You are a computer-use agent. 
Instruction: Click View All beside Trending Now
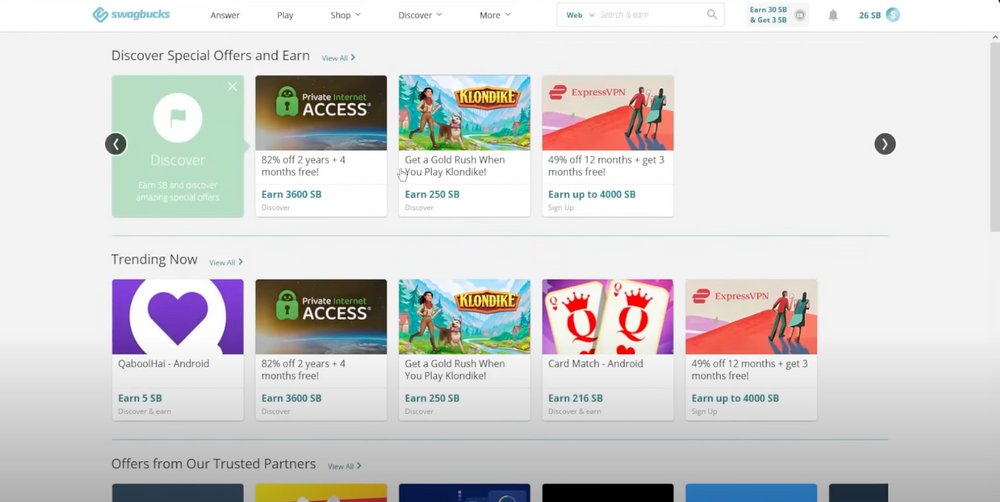[x=226, y=262]
